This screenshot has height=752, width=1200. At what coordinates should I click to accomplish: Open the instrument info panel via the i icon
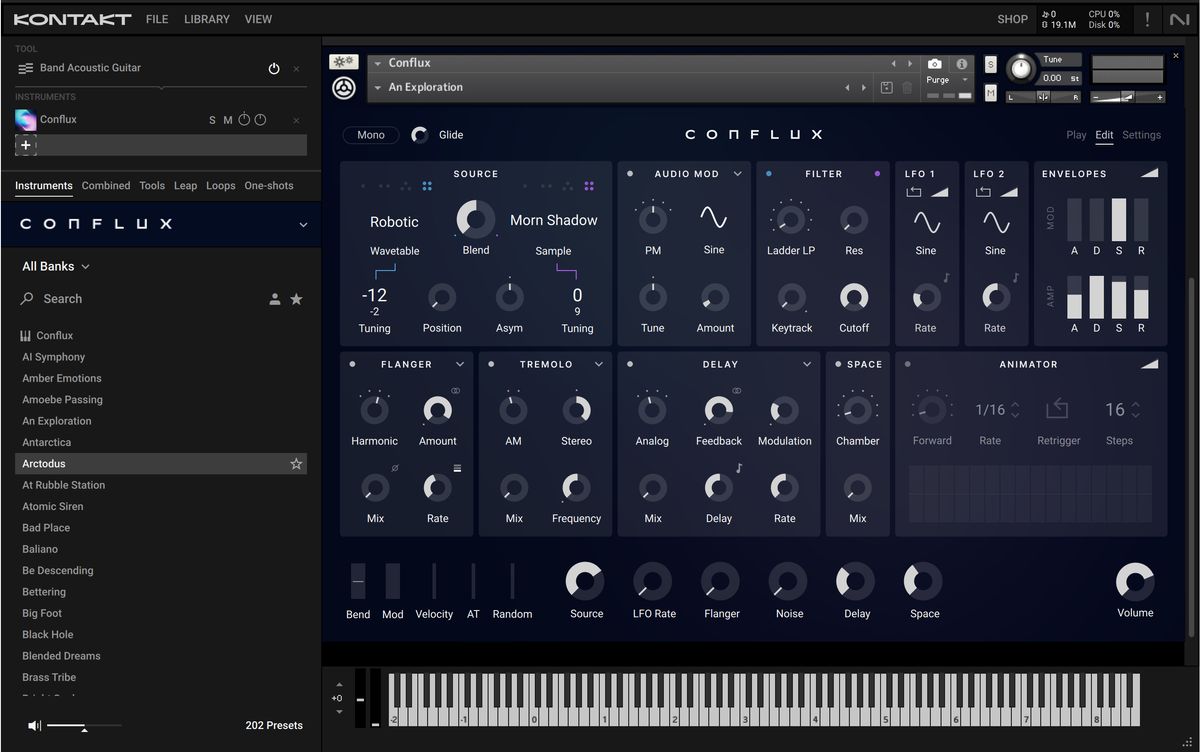click(961, 63)
